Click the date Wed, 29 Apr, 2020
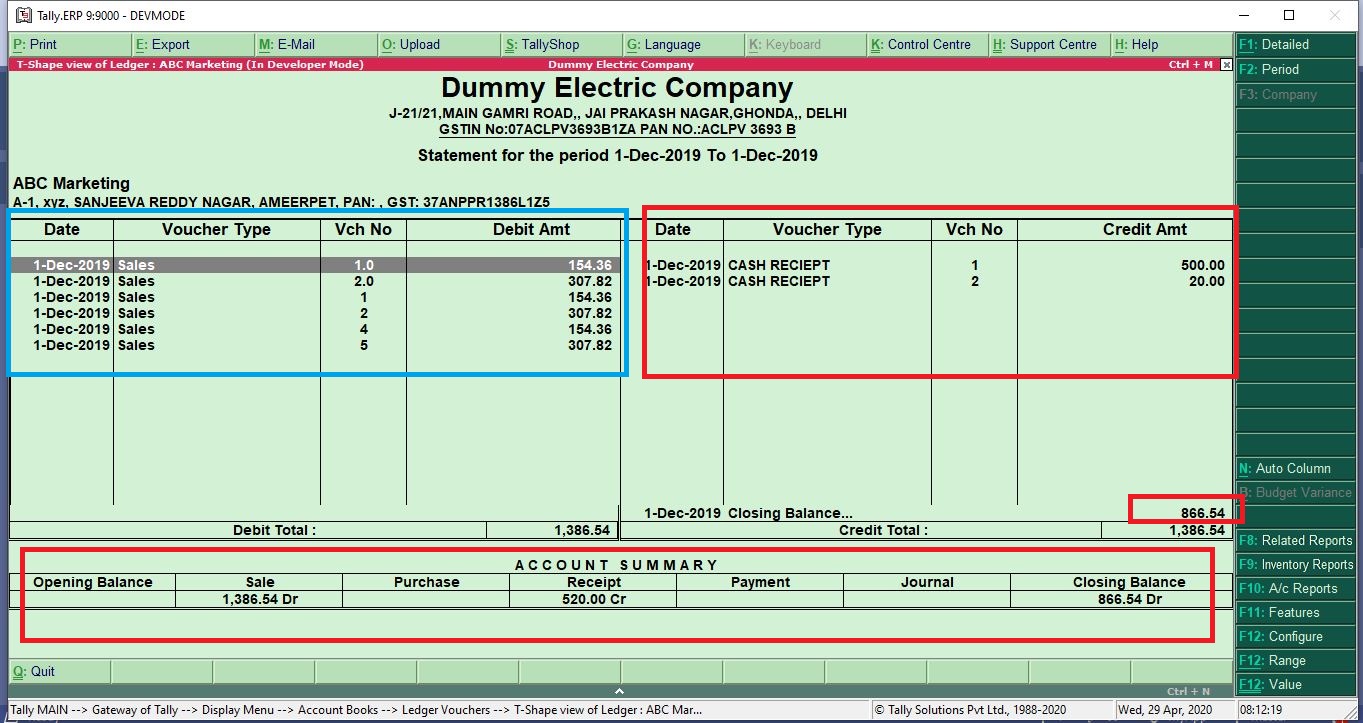This screenshot has height=723, width=1363. click(1164, 710)
